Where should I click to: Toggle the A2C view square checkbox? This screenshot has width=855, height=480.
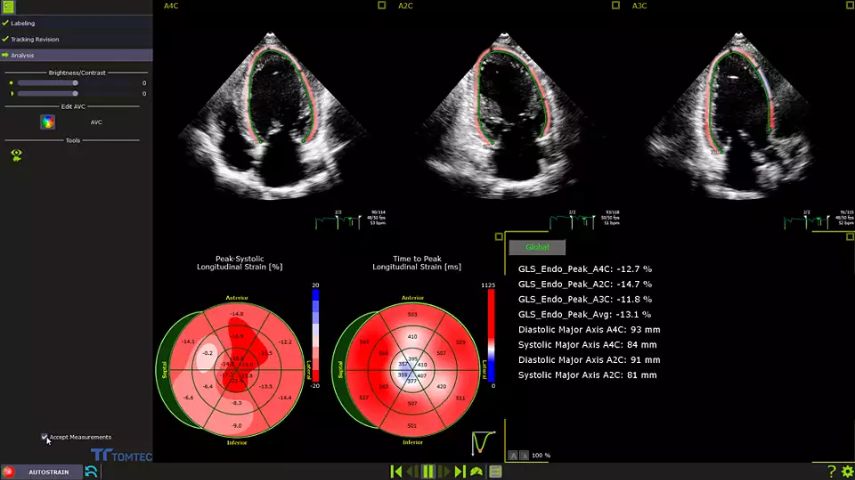pos(616,6)
